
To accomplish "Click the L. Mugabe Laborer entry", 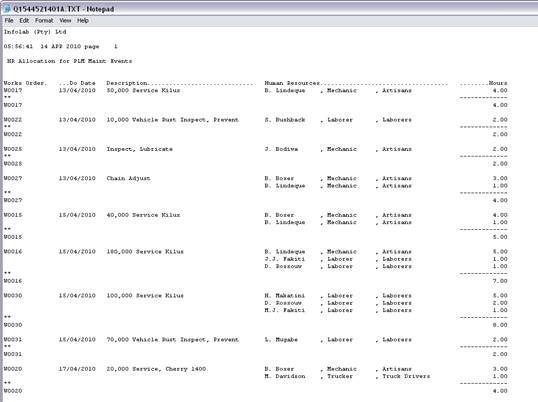I will pyautogui.click(x=338, y=340).
